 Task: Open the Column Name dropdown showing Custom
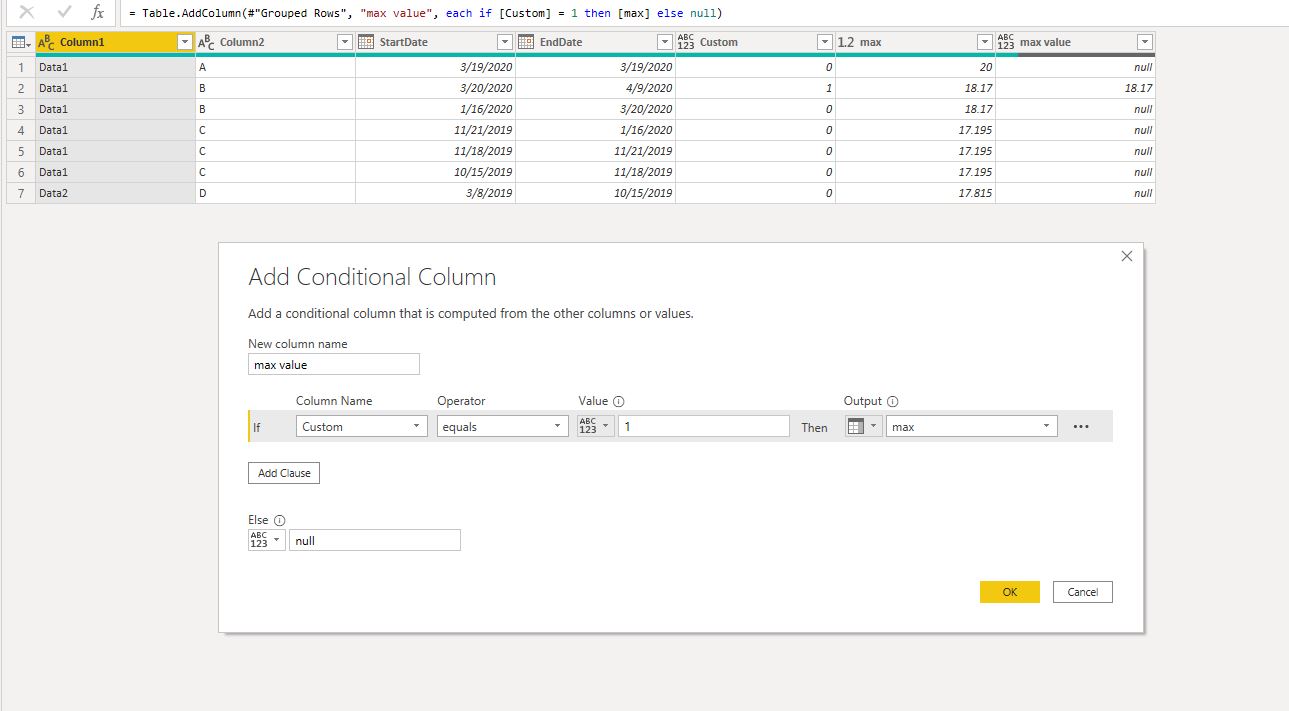[363, 426]
